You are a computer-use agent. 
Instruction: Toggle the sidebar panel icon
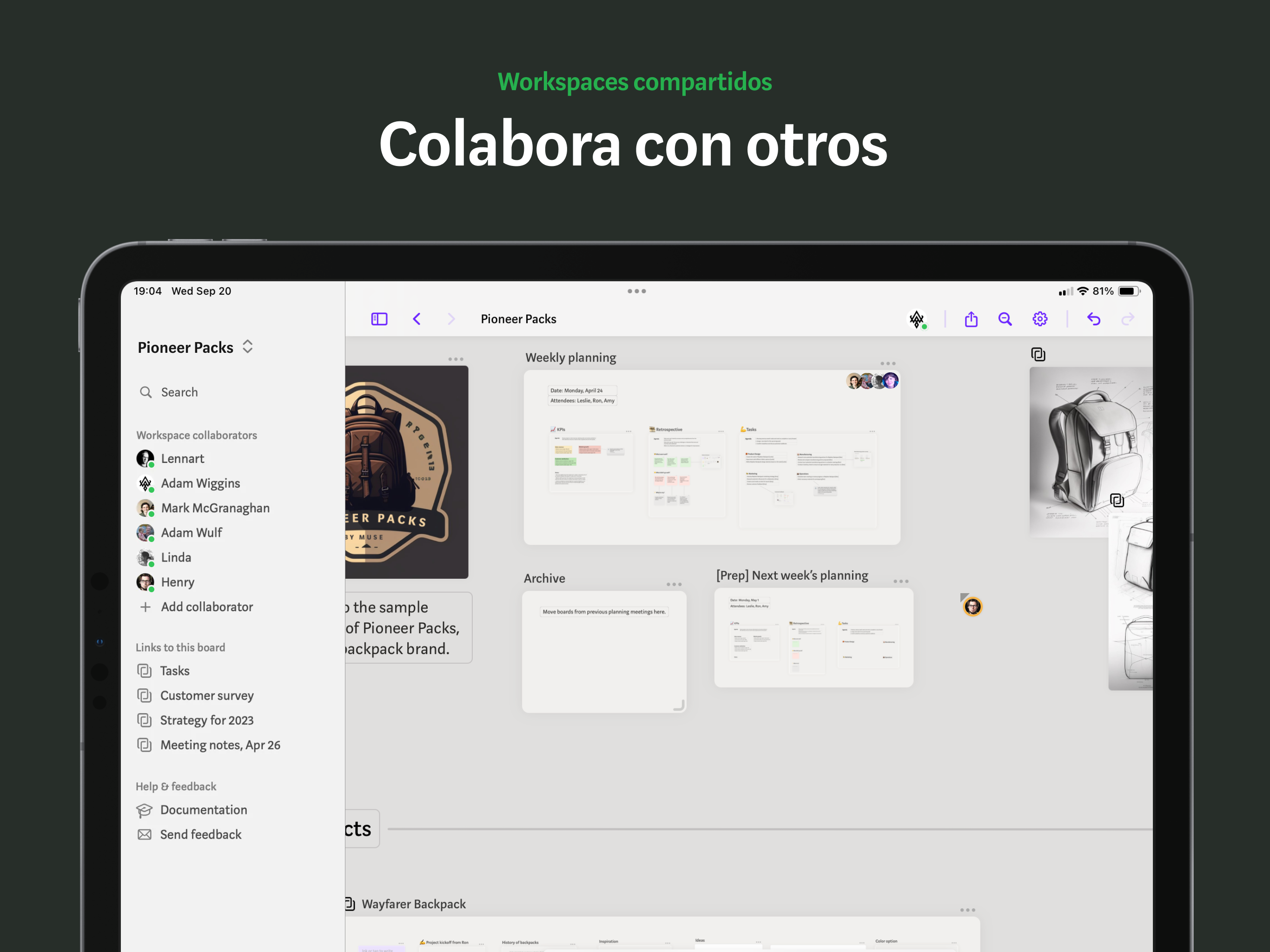click(x=379, y=319)
